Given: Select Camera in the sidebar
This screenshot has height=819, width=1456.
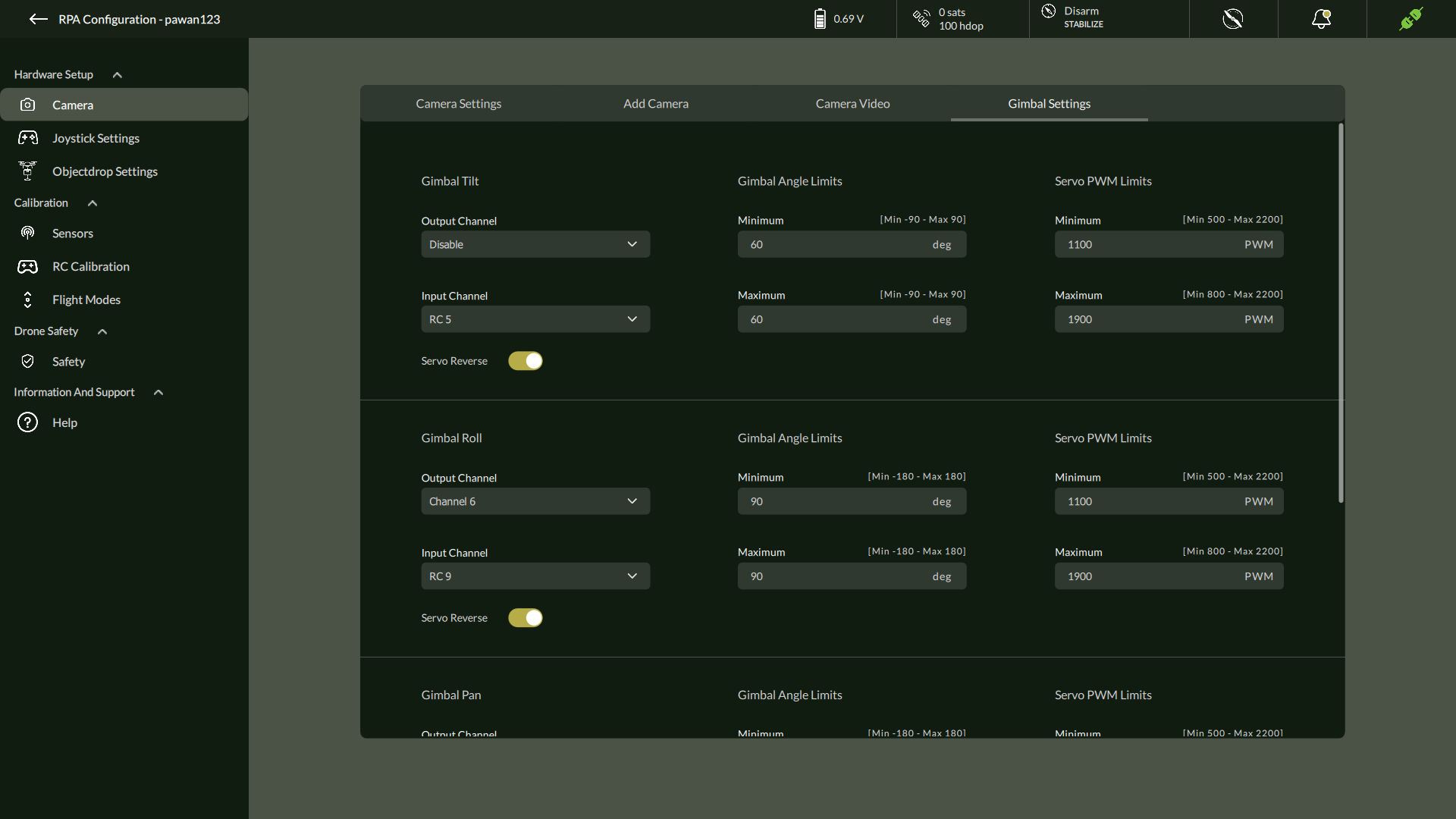Looking at the screenshot, I should click(124, 105).
